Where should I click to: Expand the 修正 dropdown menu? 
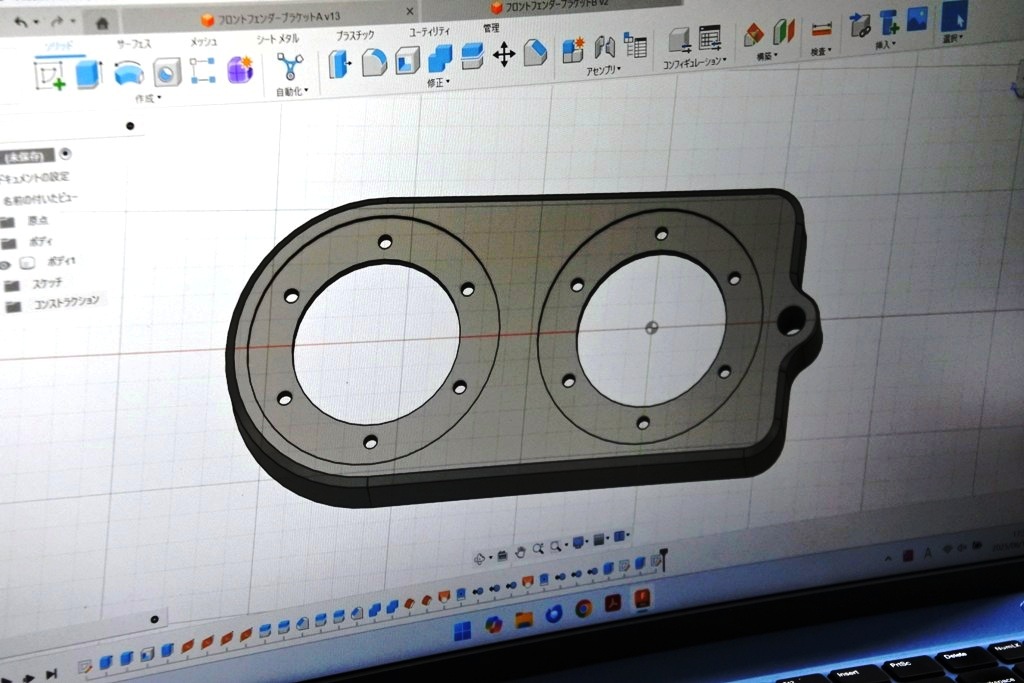point(438,82)
